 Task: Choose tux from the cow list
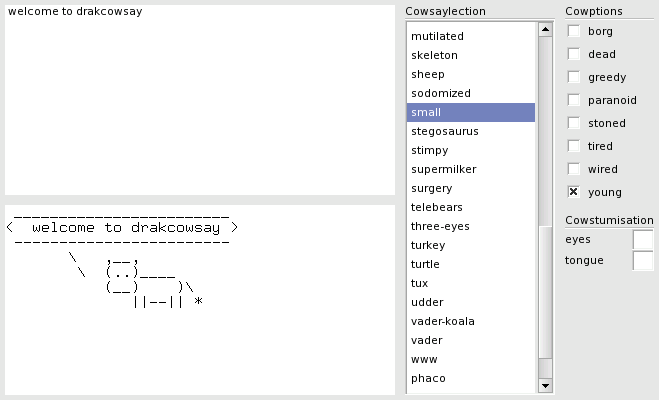(420, 283)
